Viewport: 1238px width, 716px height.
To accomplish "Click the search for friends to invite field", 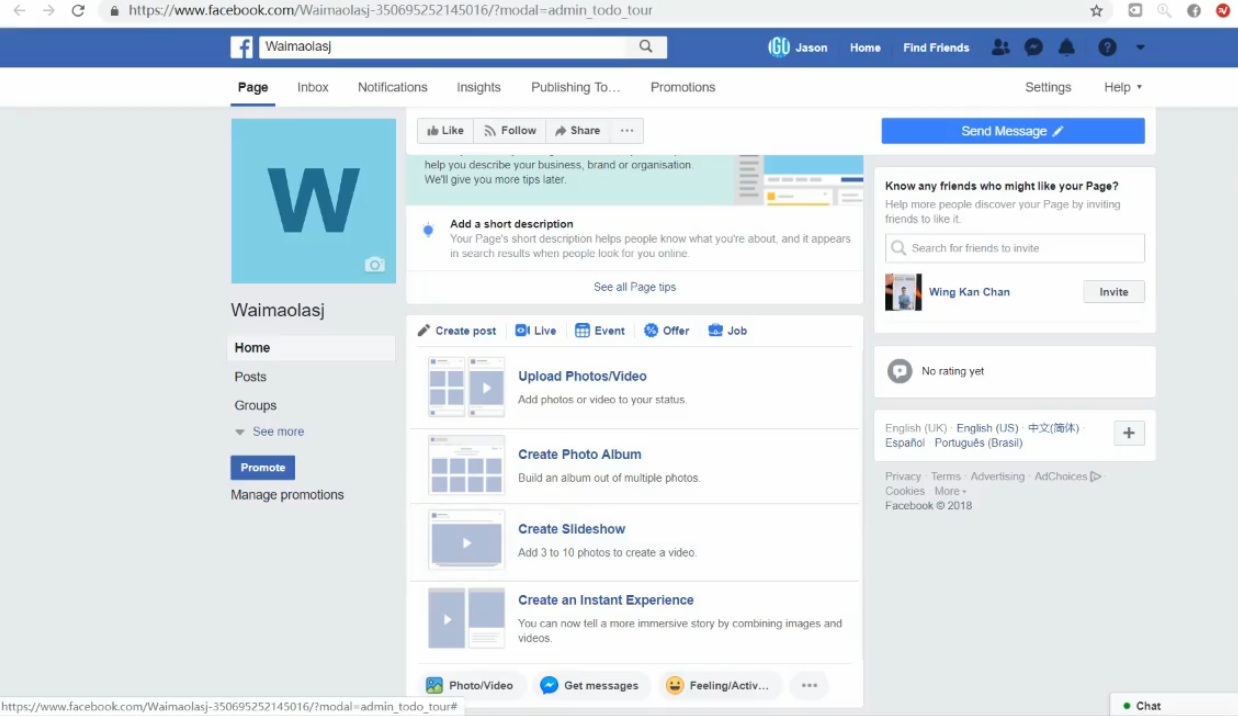I will (1015, 248).
